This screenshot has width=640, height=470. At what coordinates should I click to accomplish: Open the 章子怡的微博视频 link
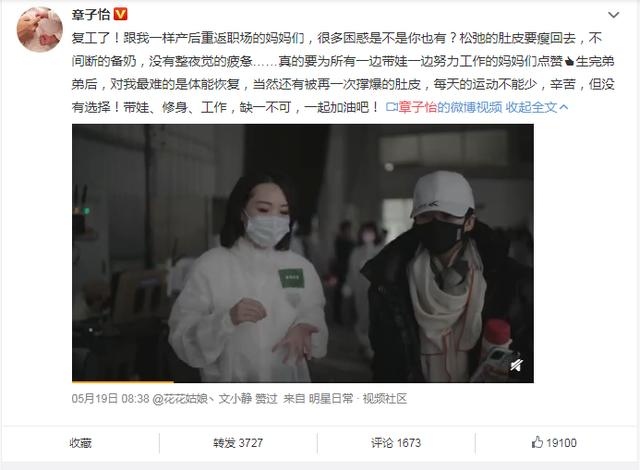450,107
